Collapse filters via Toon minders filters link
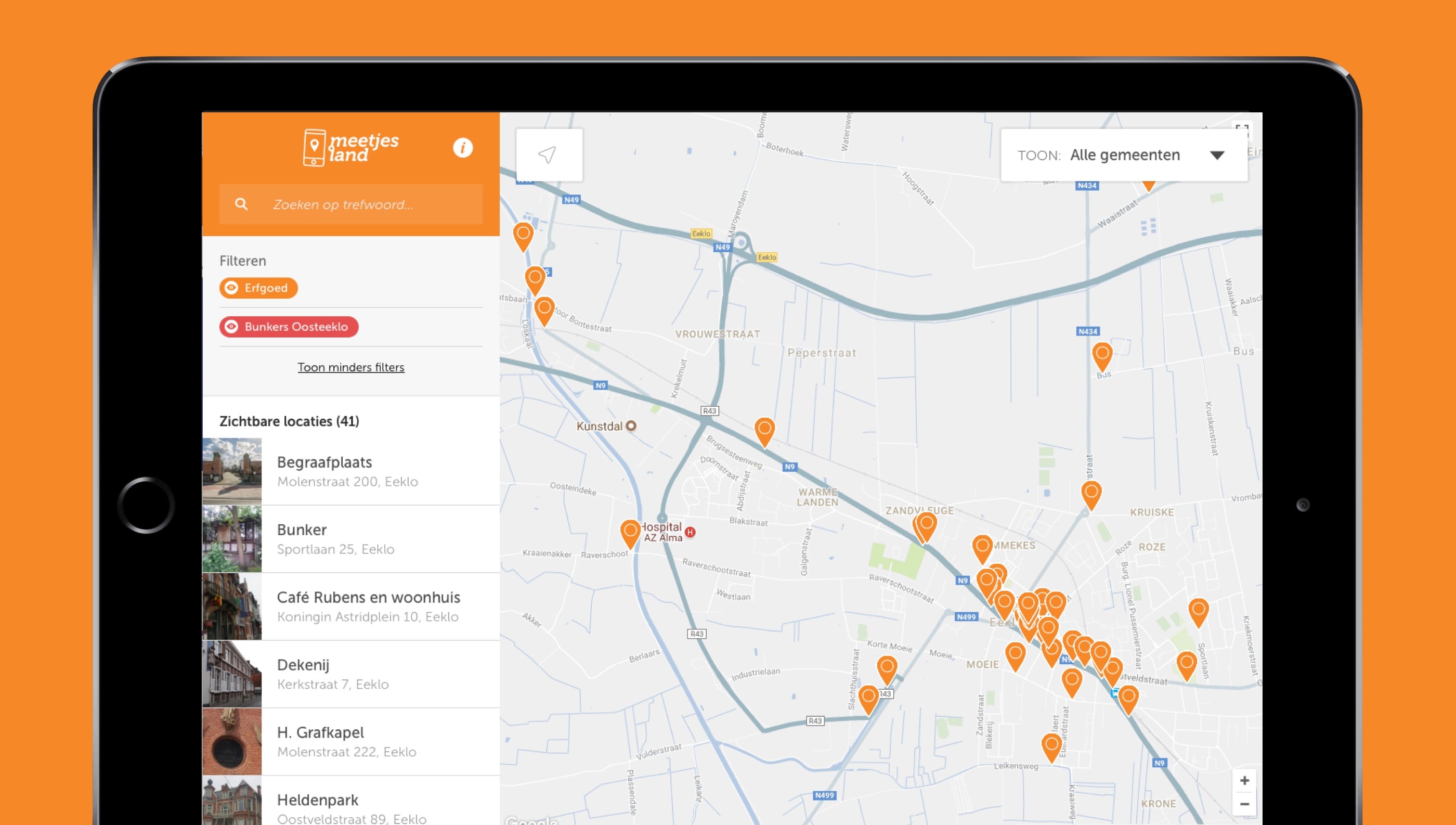Viewport: 1456px width, 825px height. coord(350,367)
